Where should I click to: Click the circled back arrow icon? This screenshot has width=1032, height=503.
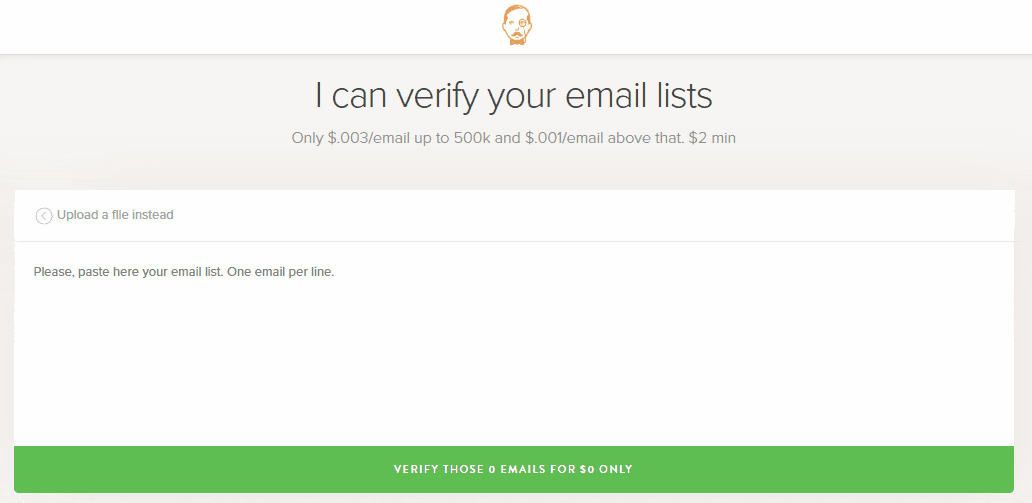[x=44, y=215]
